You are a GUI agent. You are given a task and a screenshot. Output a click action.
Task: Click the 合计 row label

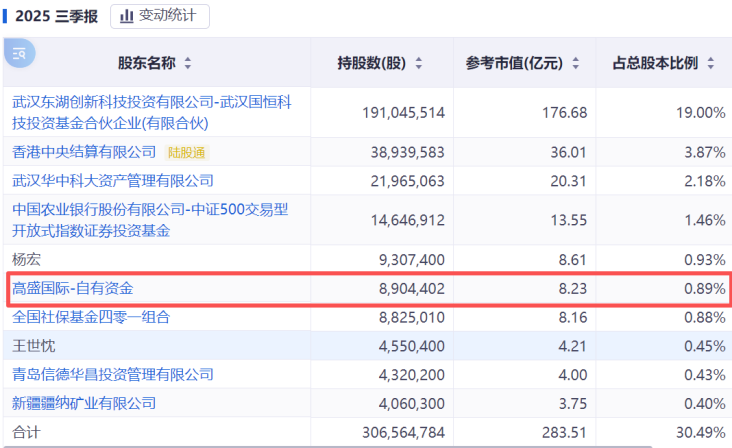[27, 432]
